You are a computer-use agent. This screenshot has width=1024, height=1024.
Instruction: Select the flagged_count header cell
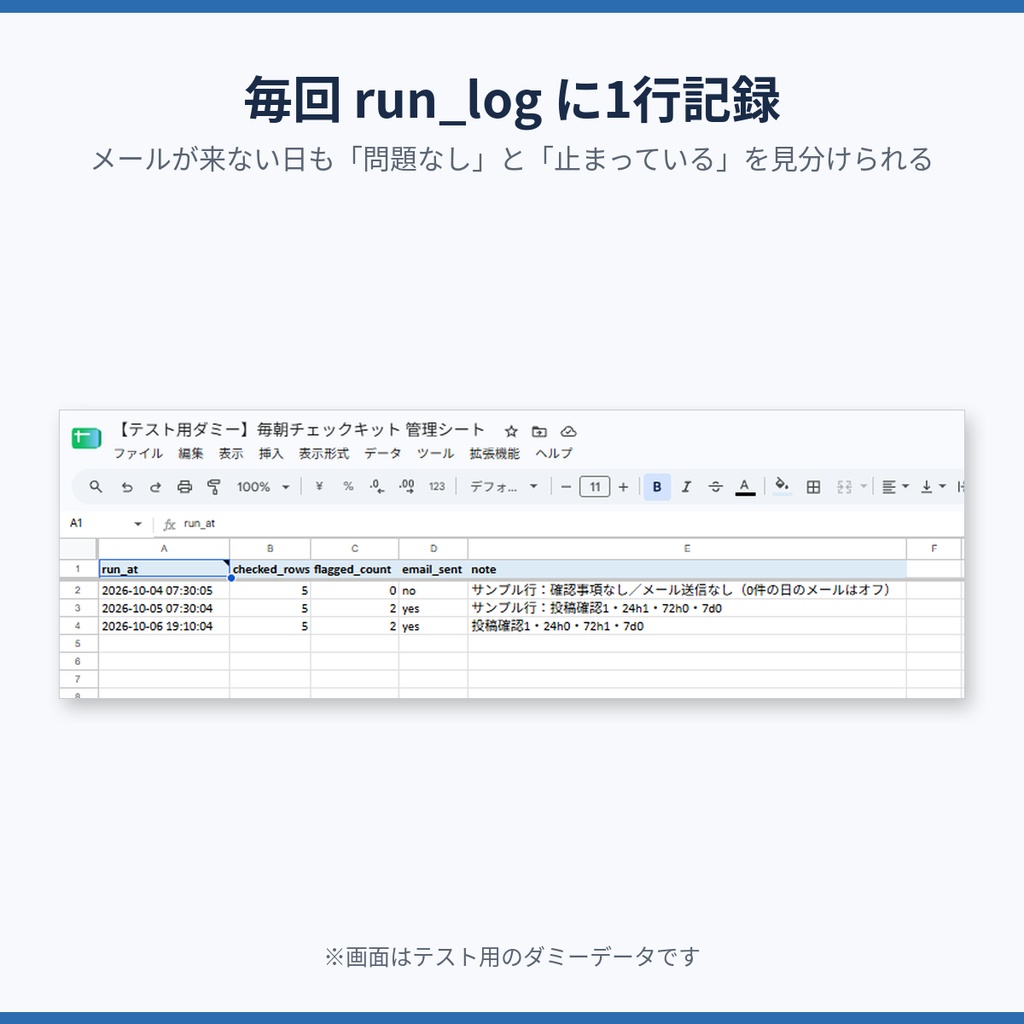(x=355, y=569)
